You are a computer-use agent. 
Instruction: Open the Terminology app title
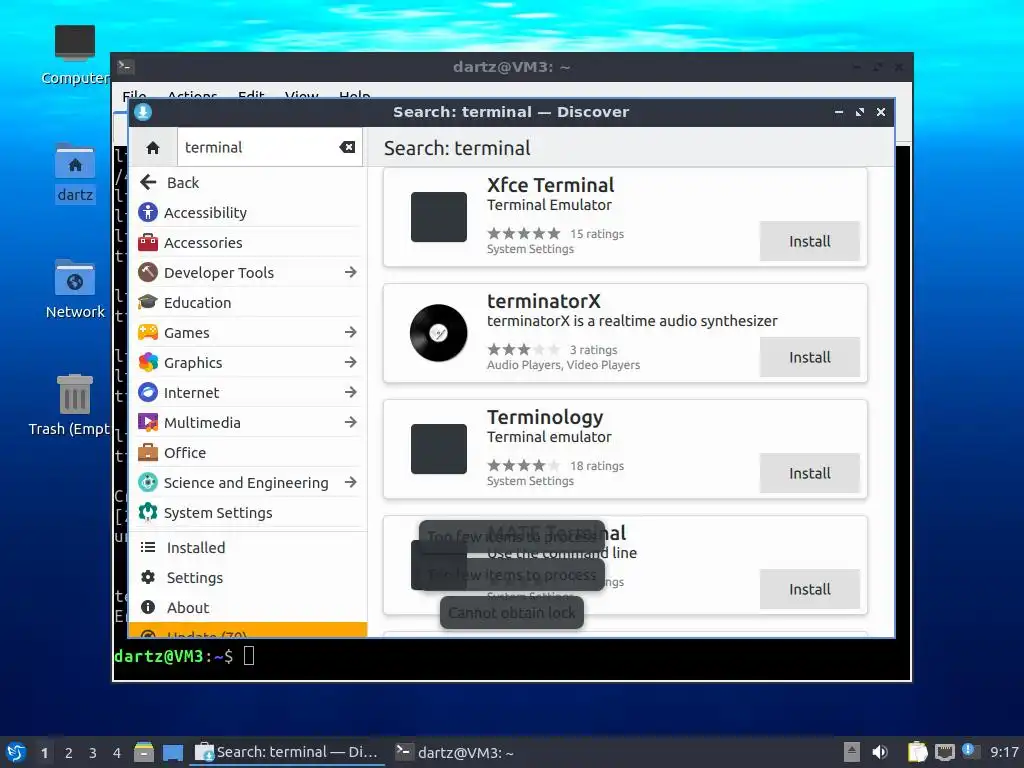[545, 417]
